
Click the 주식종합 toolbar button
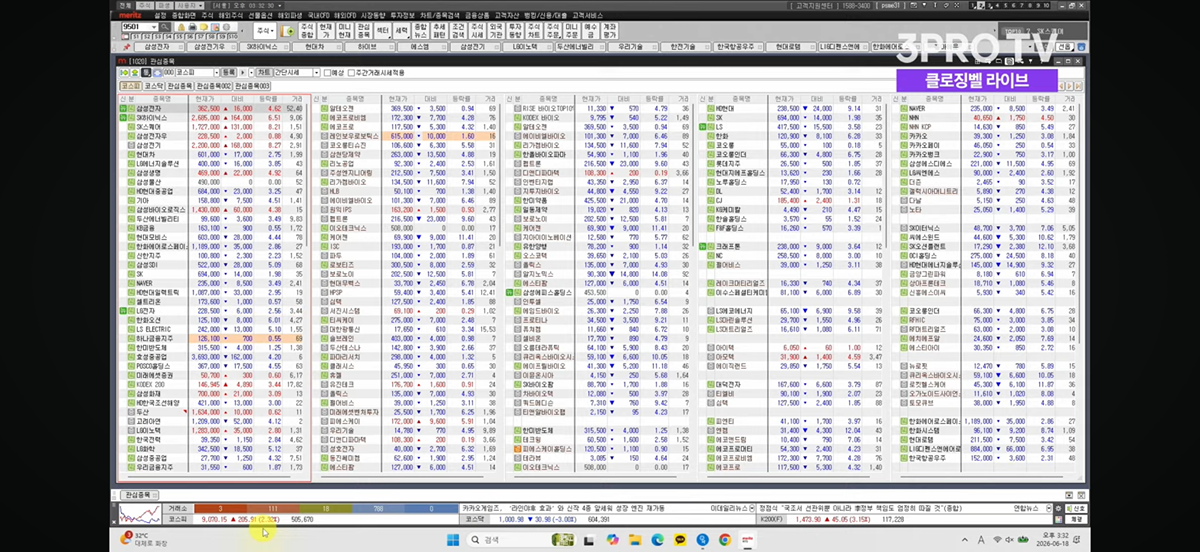(307, 31)
